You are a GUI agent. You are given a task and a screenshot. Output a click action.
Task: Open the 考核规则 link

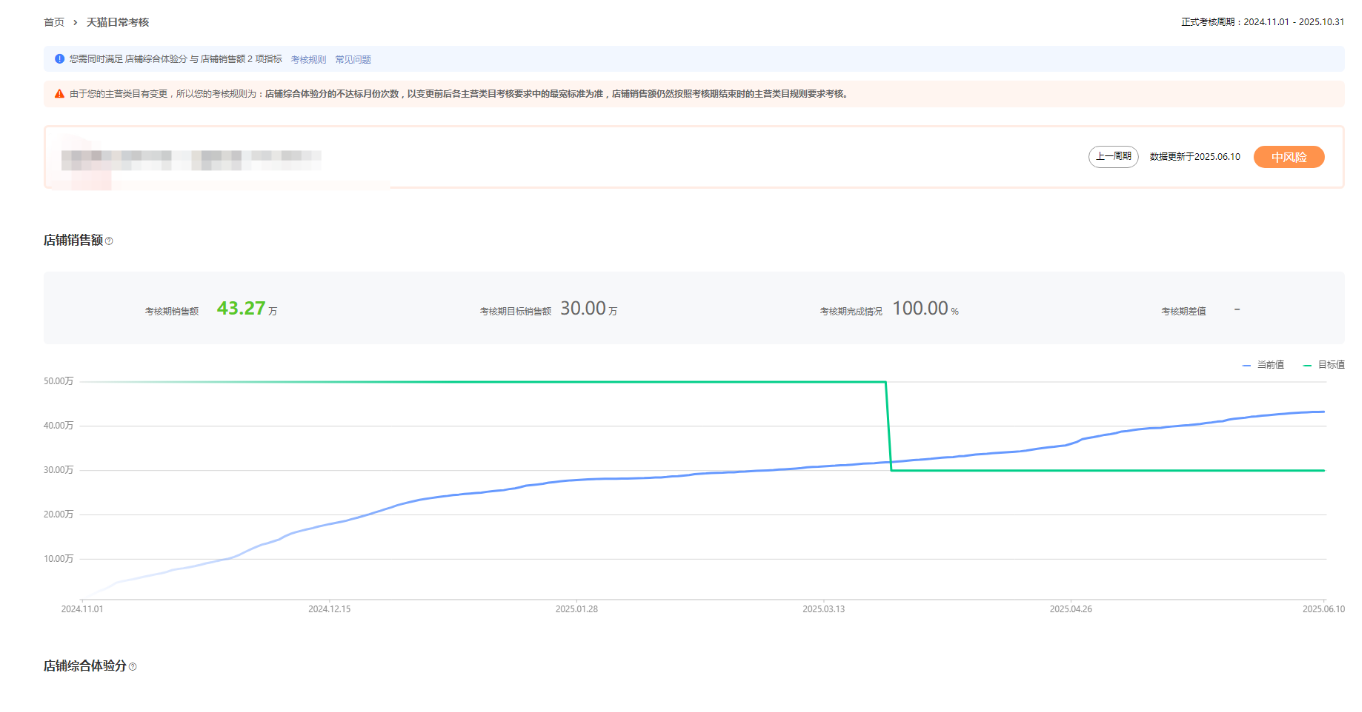point(308,60)
